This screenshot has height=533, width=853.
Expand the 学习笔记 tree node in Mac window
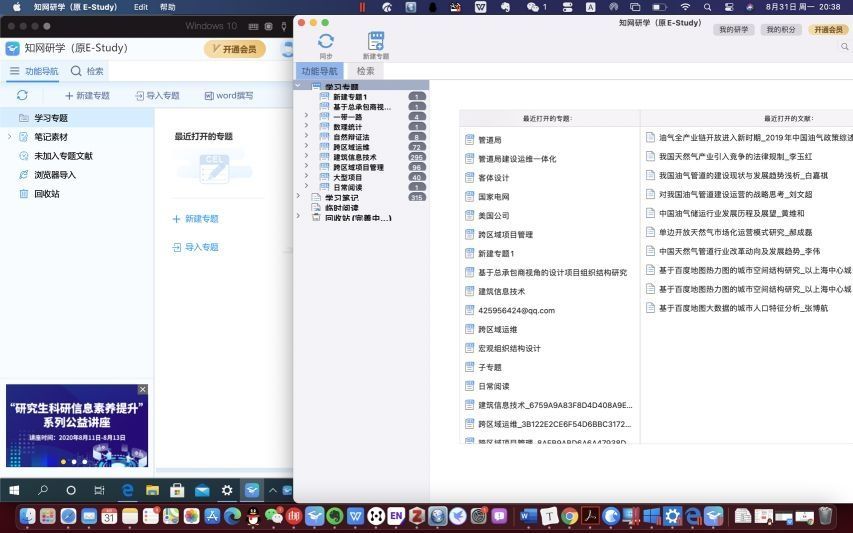(x=298, y=196)
